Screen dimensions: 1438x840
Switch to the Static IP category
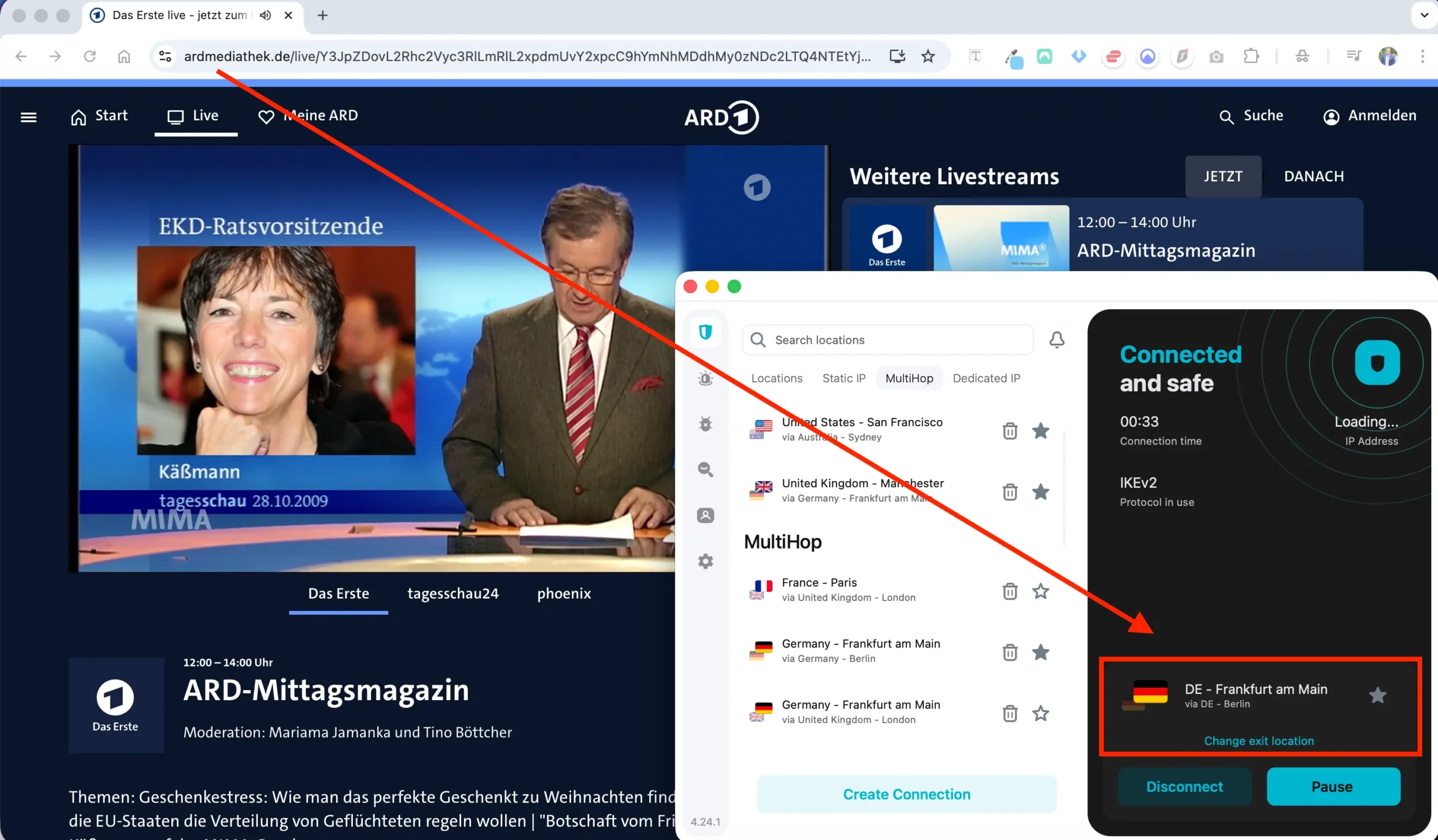[x=843, y=377]
